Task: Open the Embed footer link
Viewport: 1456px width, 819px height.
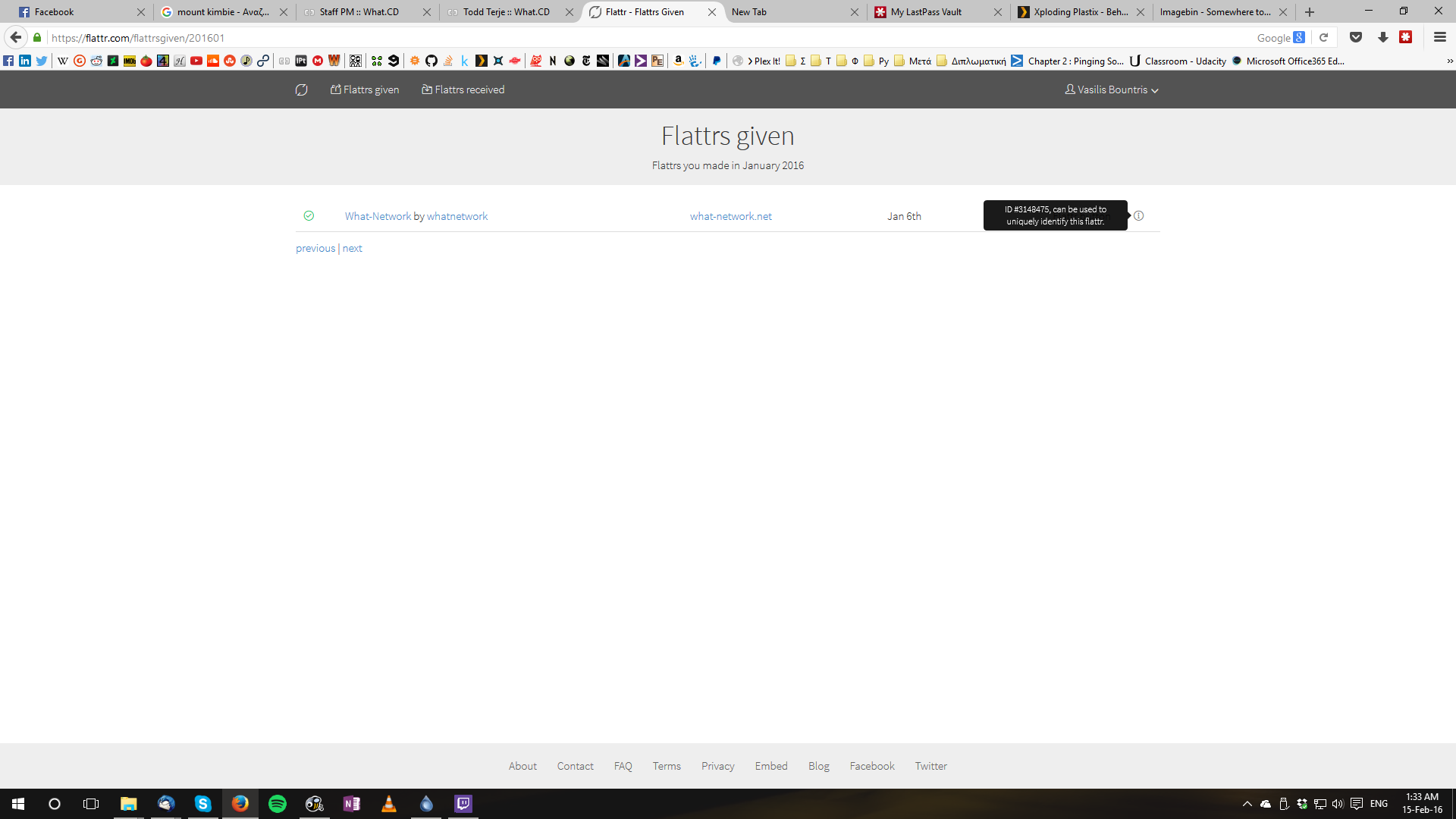Action: pos(771,766)
